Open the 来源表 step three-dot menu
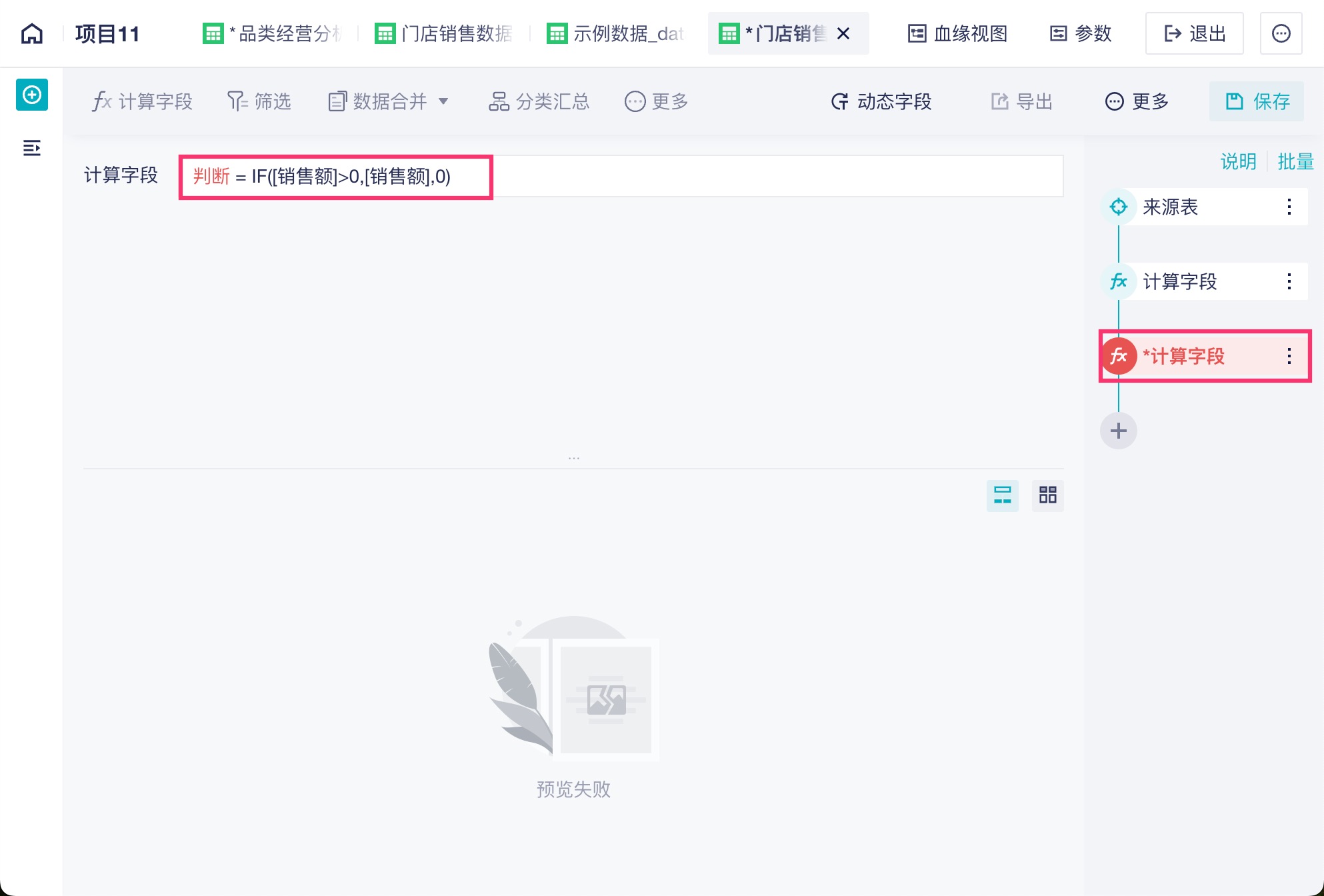The width and height of the screenshot is (1324, 896). pos(1289,207)
